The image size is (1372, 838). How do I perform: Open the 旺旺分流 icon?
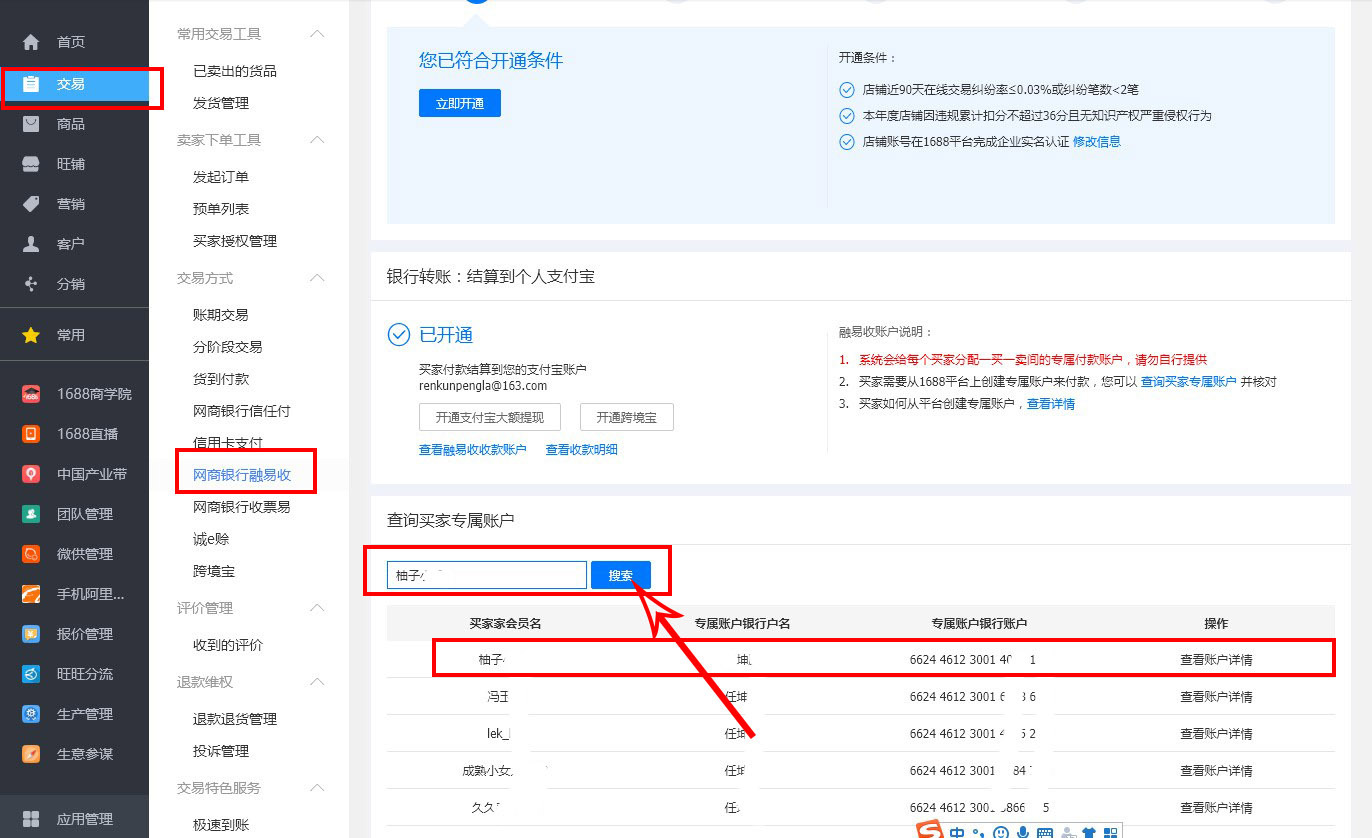point(31,674)
